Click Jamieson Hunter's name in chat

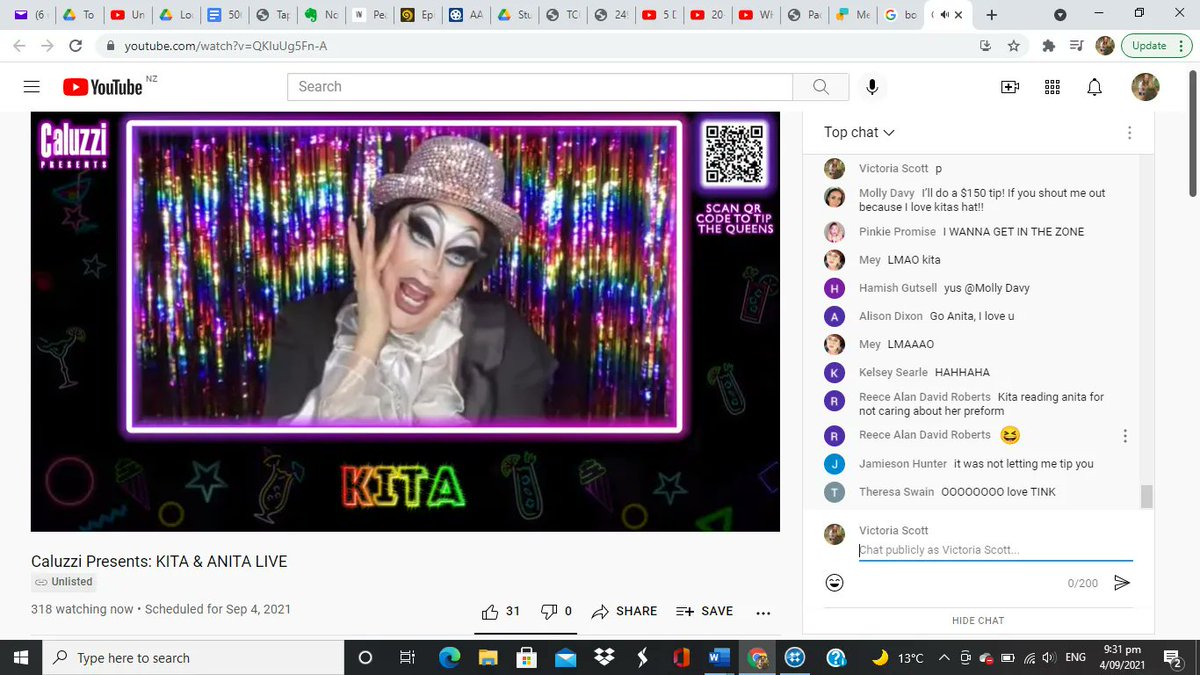(x=903, y=464)
